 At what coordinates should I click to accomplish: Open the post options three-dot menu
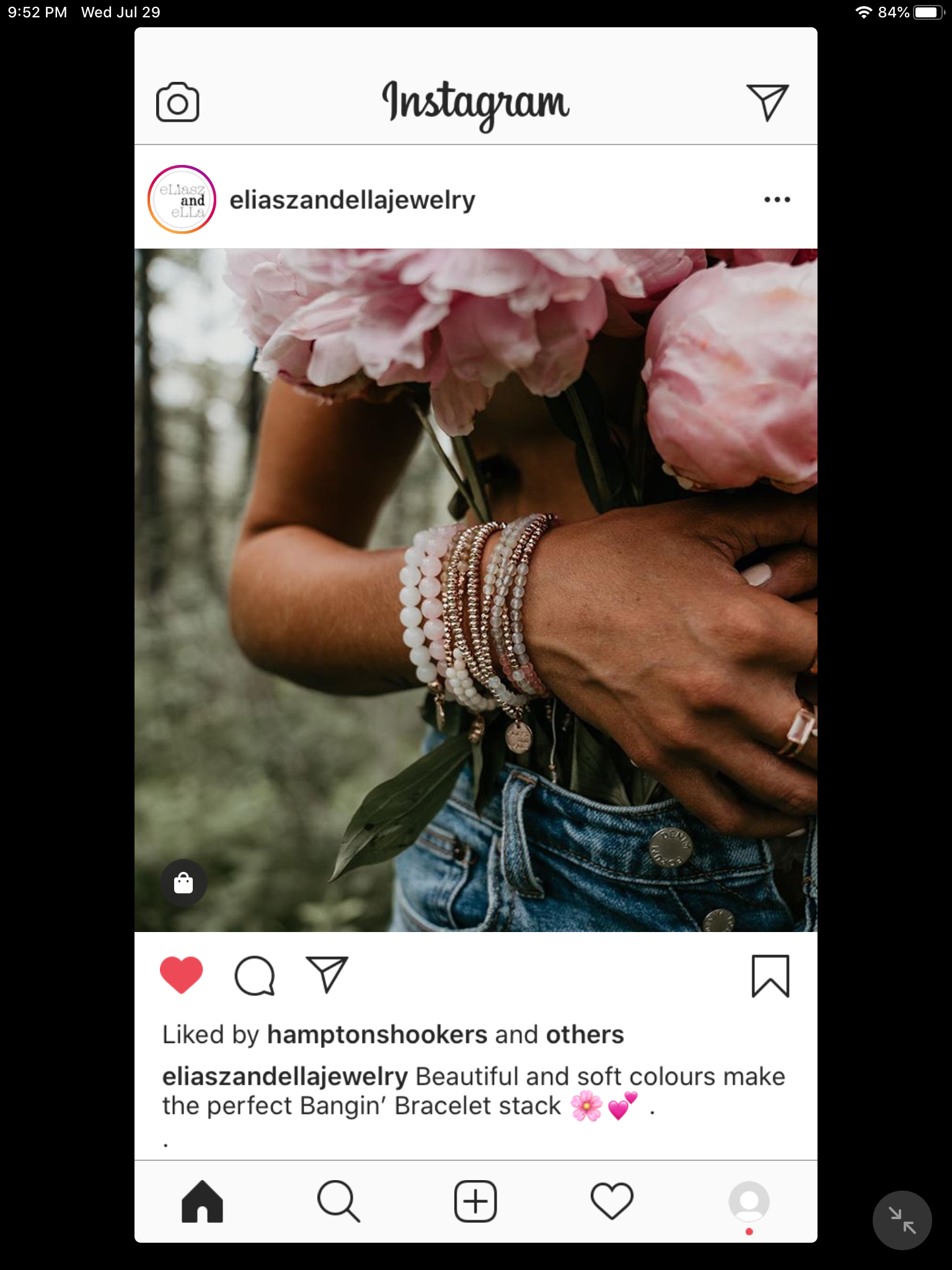[x=777, y=200]
